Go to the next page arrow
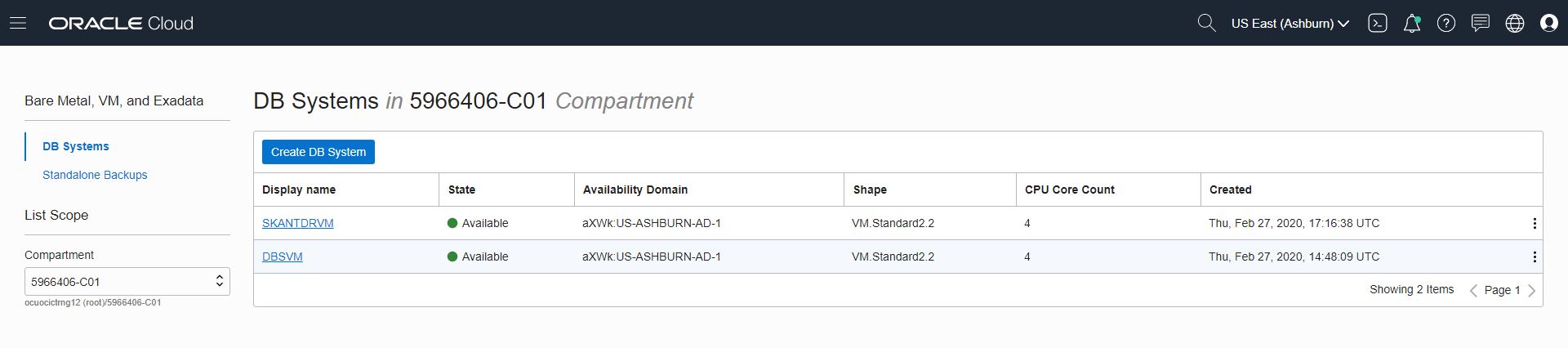This screenshot has height=348, width=1568. click(1532, 290)
